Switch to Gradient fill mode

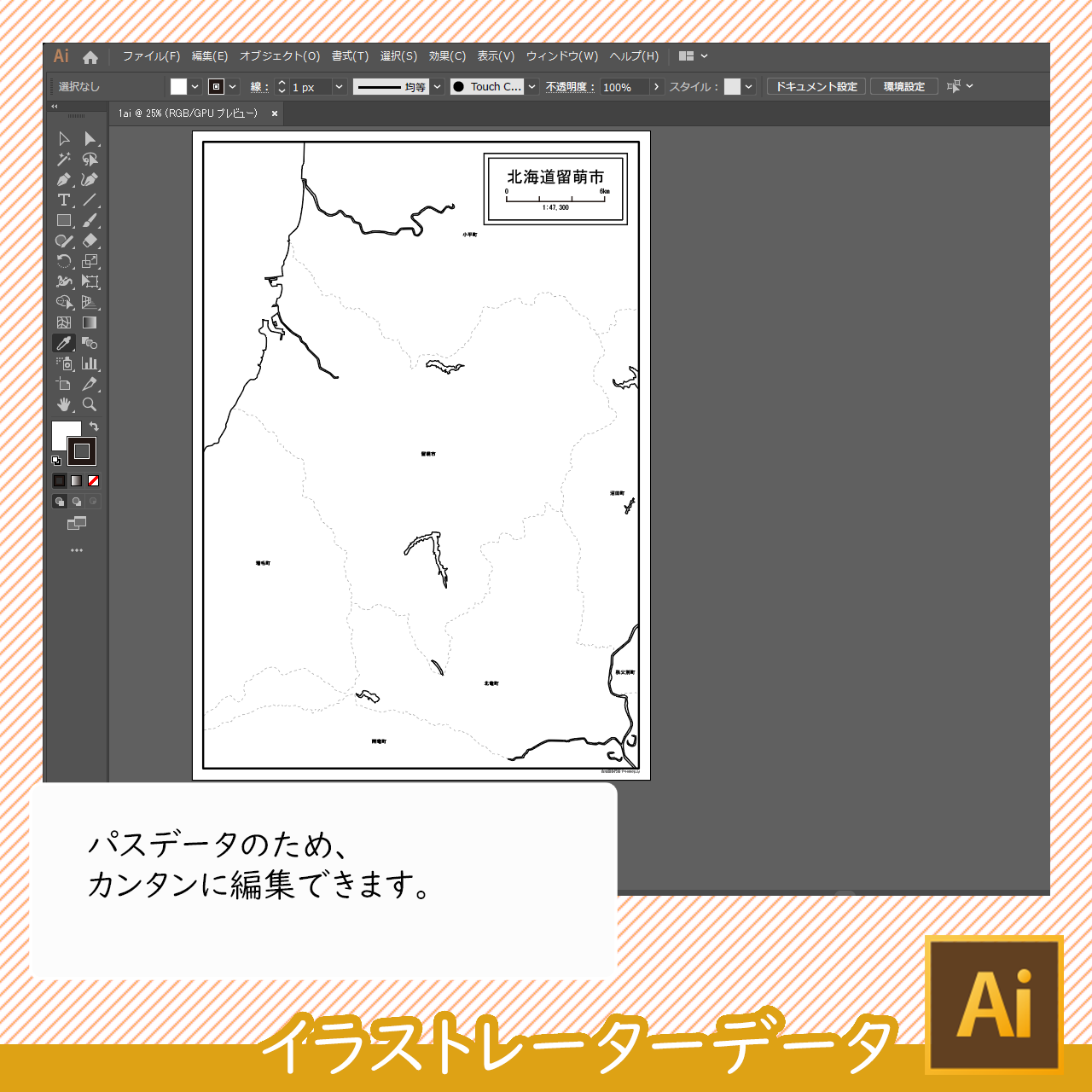pos(77,481)
